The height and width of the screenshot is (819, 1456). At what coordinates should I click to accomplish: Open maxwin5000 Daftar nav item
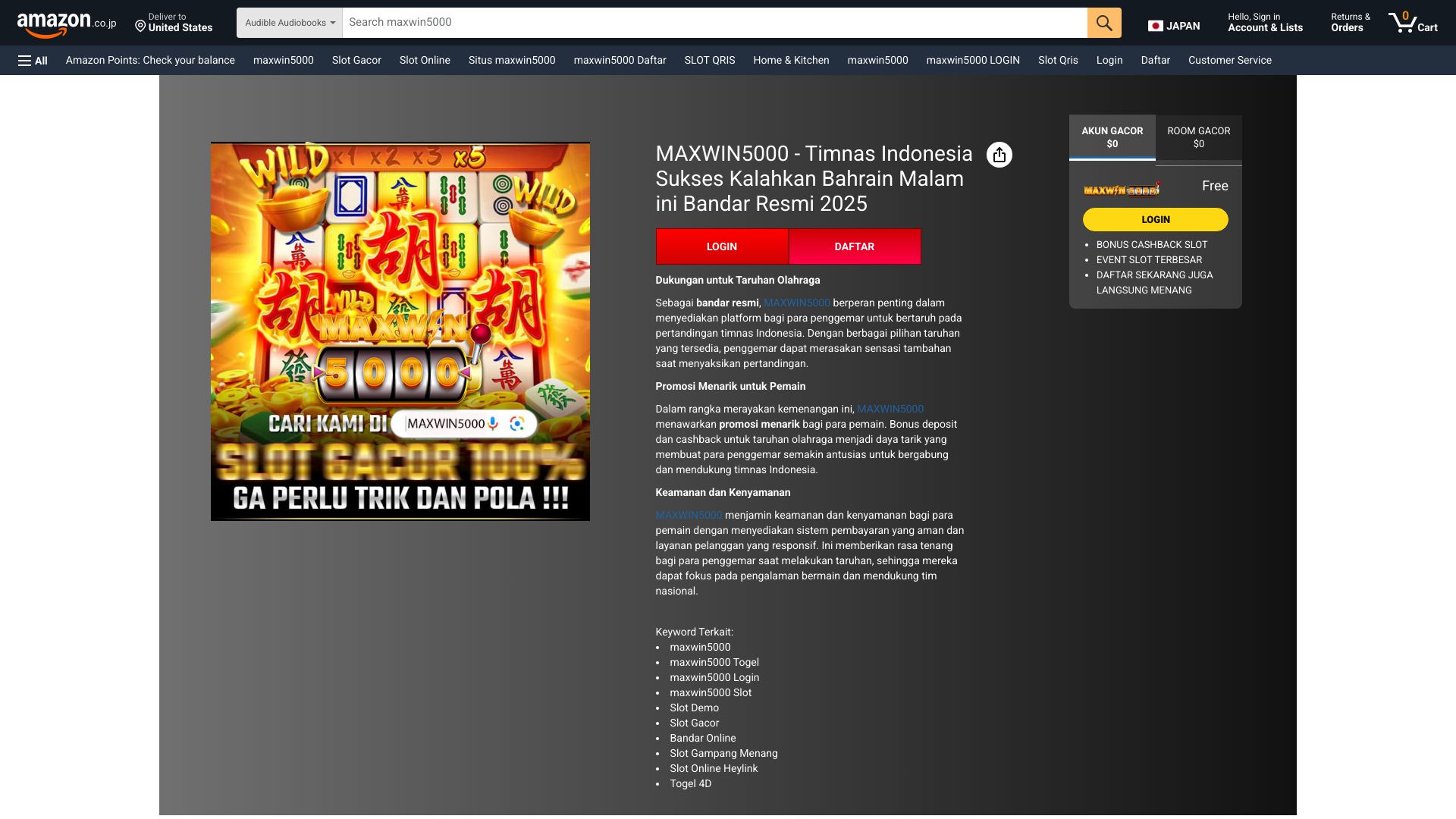[620, 61]
